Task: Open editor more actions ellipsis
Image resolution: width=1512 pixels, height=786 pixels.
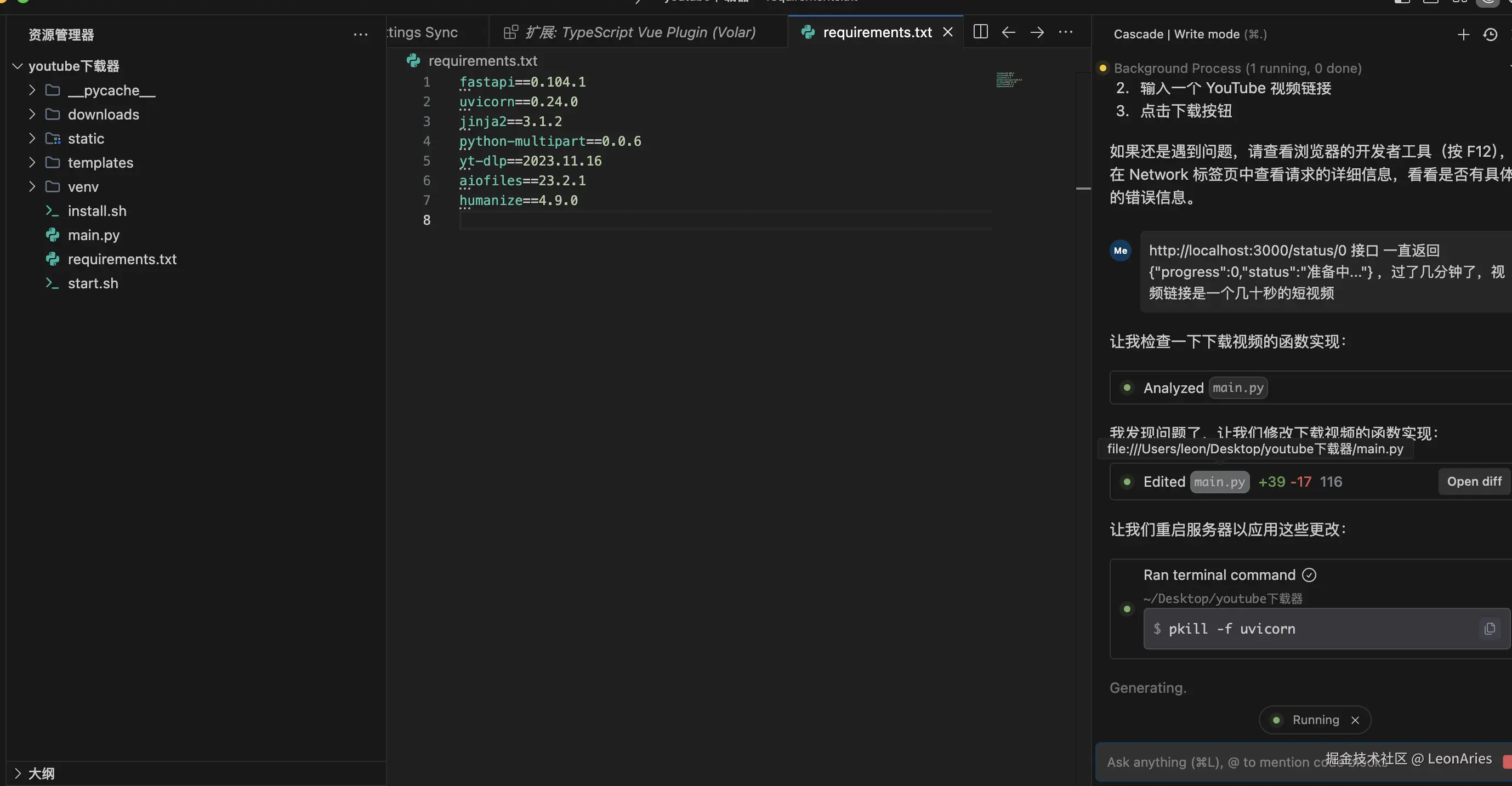Action: tap(1065, 32)
